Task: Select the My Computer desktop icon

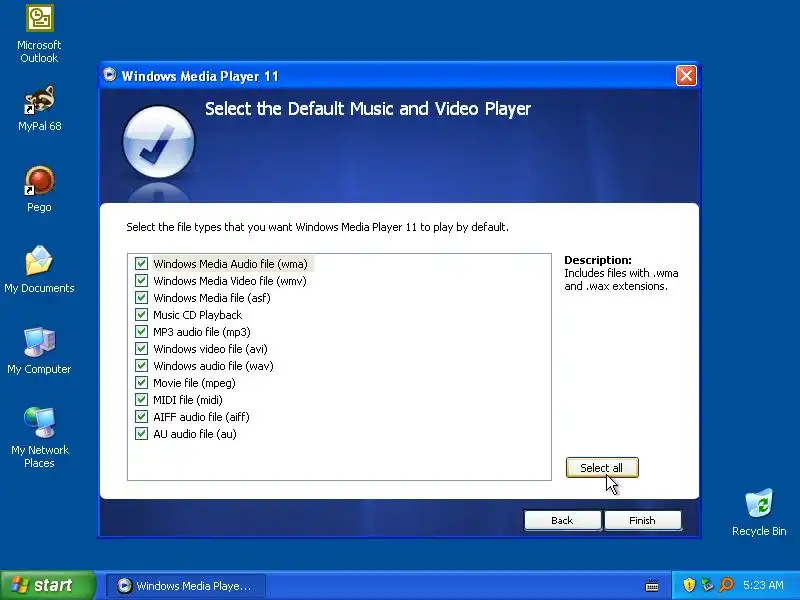Action: coord(39,351)
